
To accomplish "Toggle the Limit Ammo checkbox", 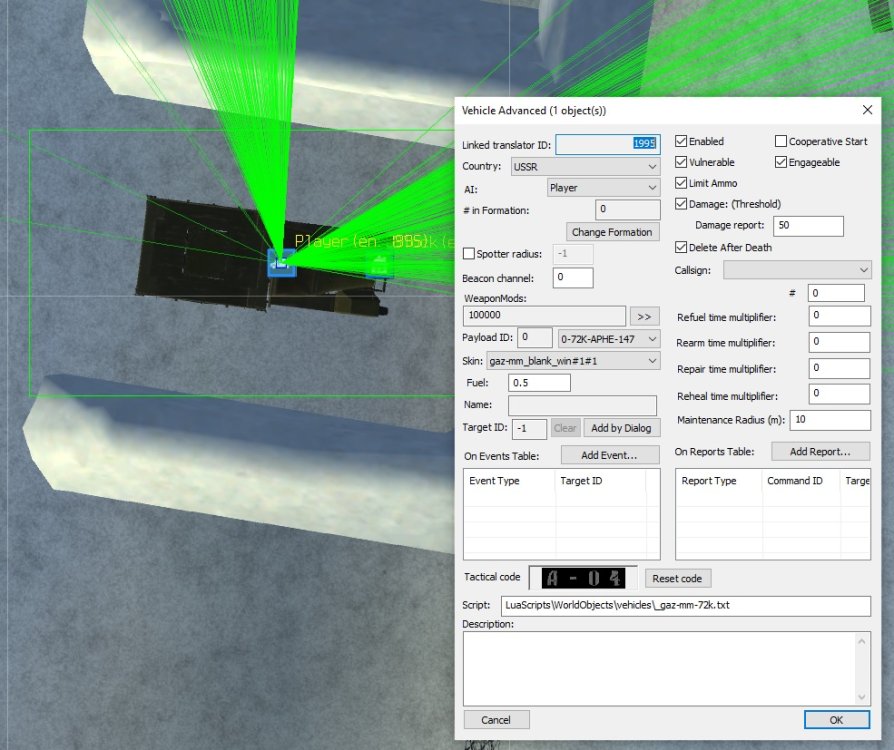I will [x=682, y=183].
